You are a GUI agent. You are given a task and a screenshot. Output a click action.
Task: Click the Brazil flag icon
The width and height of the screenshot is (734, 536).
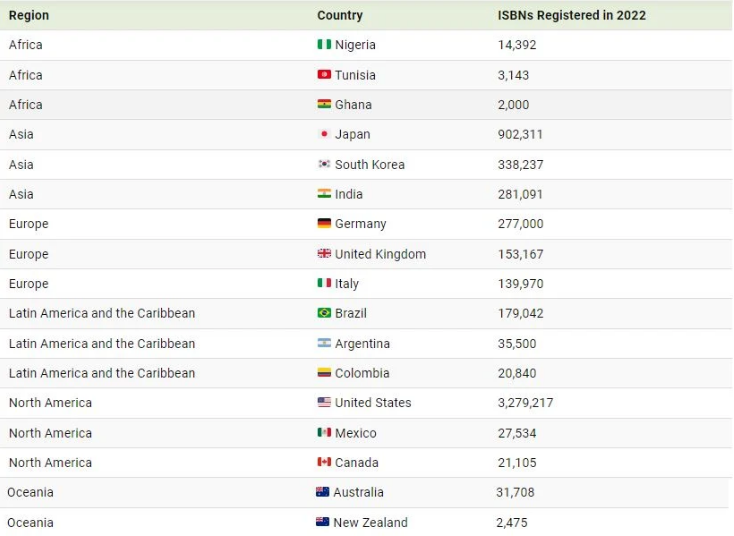point(324,313)
